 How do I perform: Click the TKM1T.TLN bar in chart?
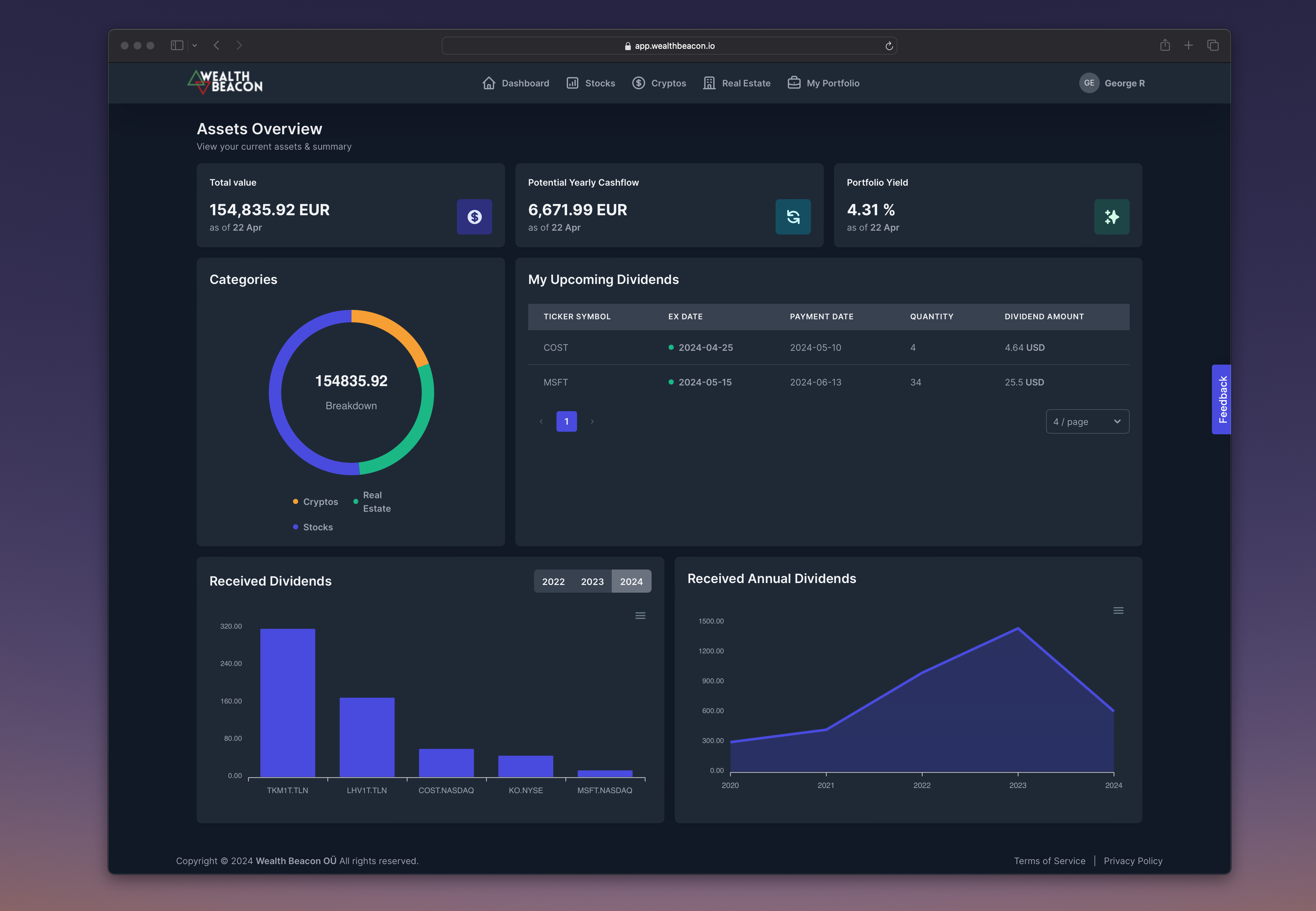(288, 703)
